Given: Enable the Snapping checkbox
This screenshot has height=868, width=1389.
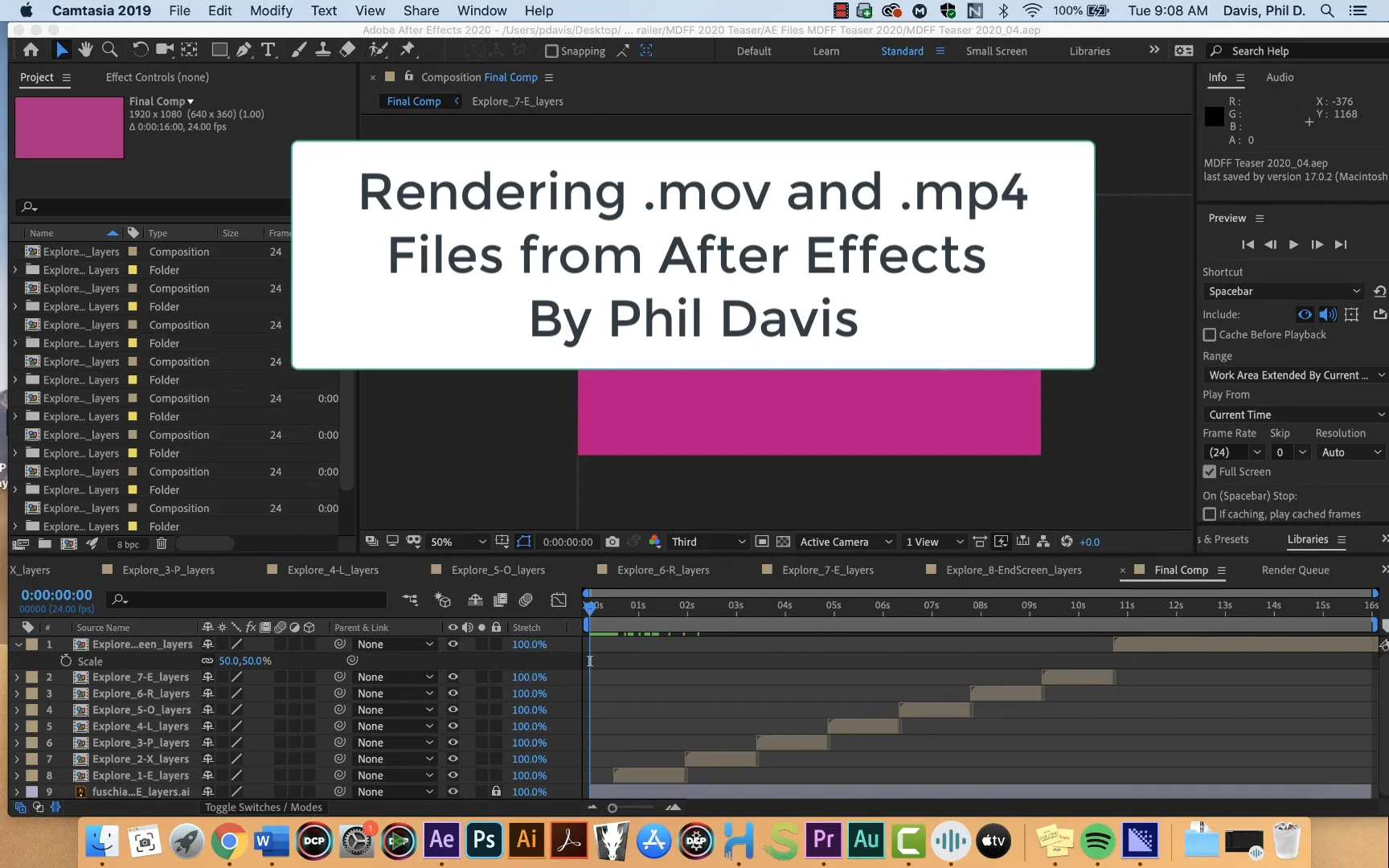Looking at the screenshot, I should tap(551, 51).
